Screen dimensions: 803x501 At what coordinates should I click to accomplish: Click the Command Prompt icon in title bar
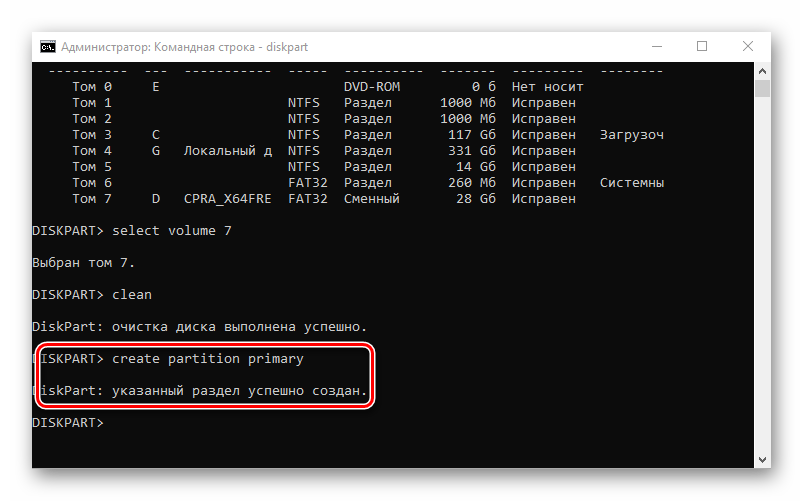point(47,47)
